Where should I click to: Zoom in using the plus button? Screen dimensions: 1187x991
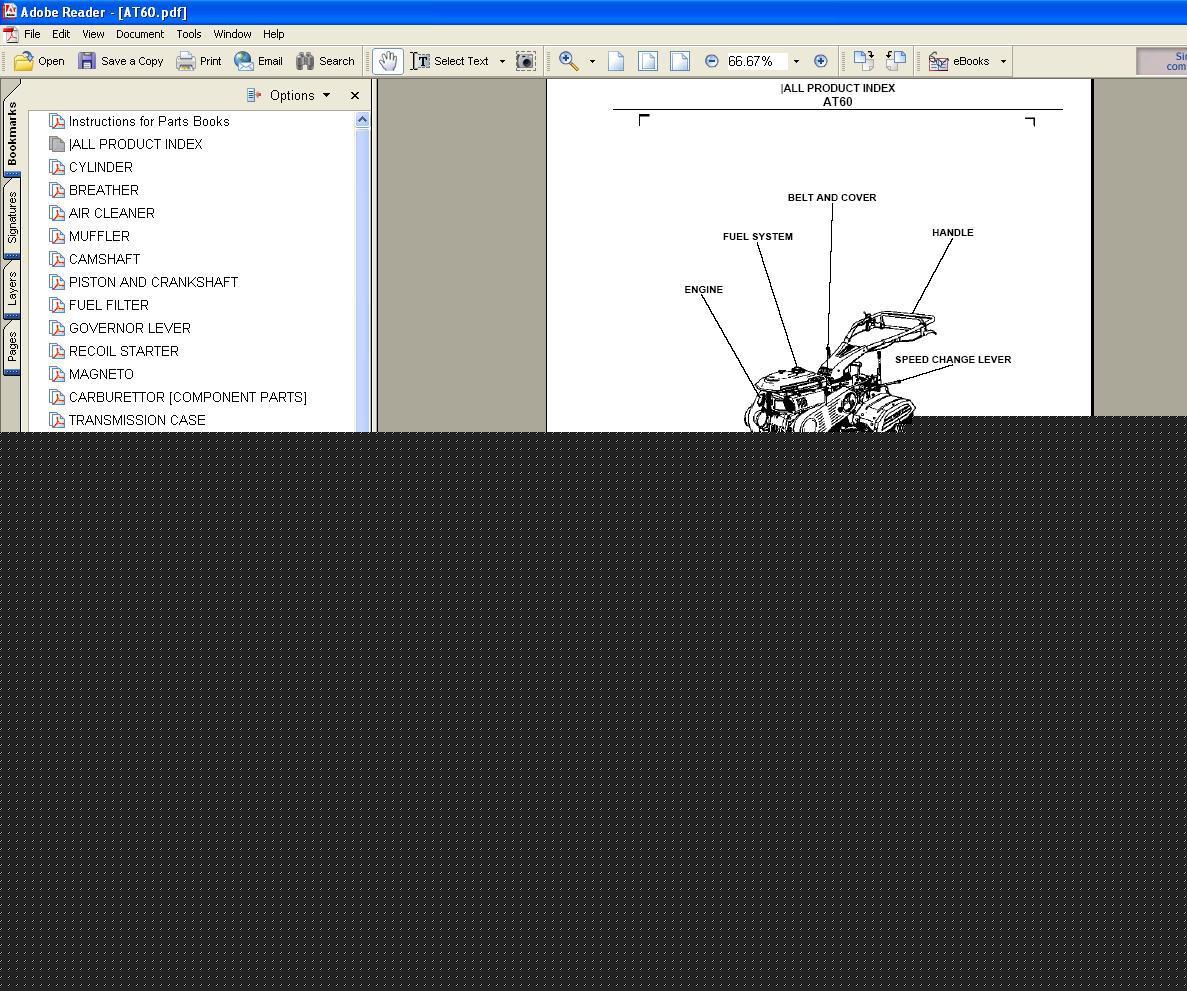(821, 61)
